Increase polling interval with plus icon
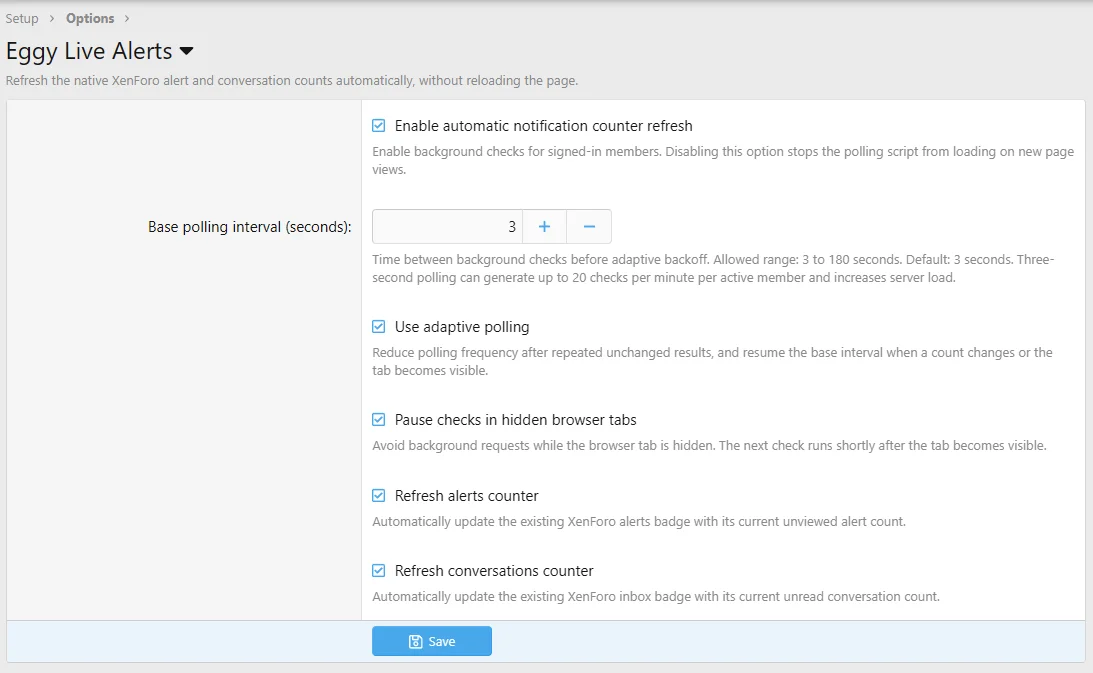1093x673 pixels. pos(544,227)
